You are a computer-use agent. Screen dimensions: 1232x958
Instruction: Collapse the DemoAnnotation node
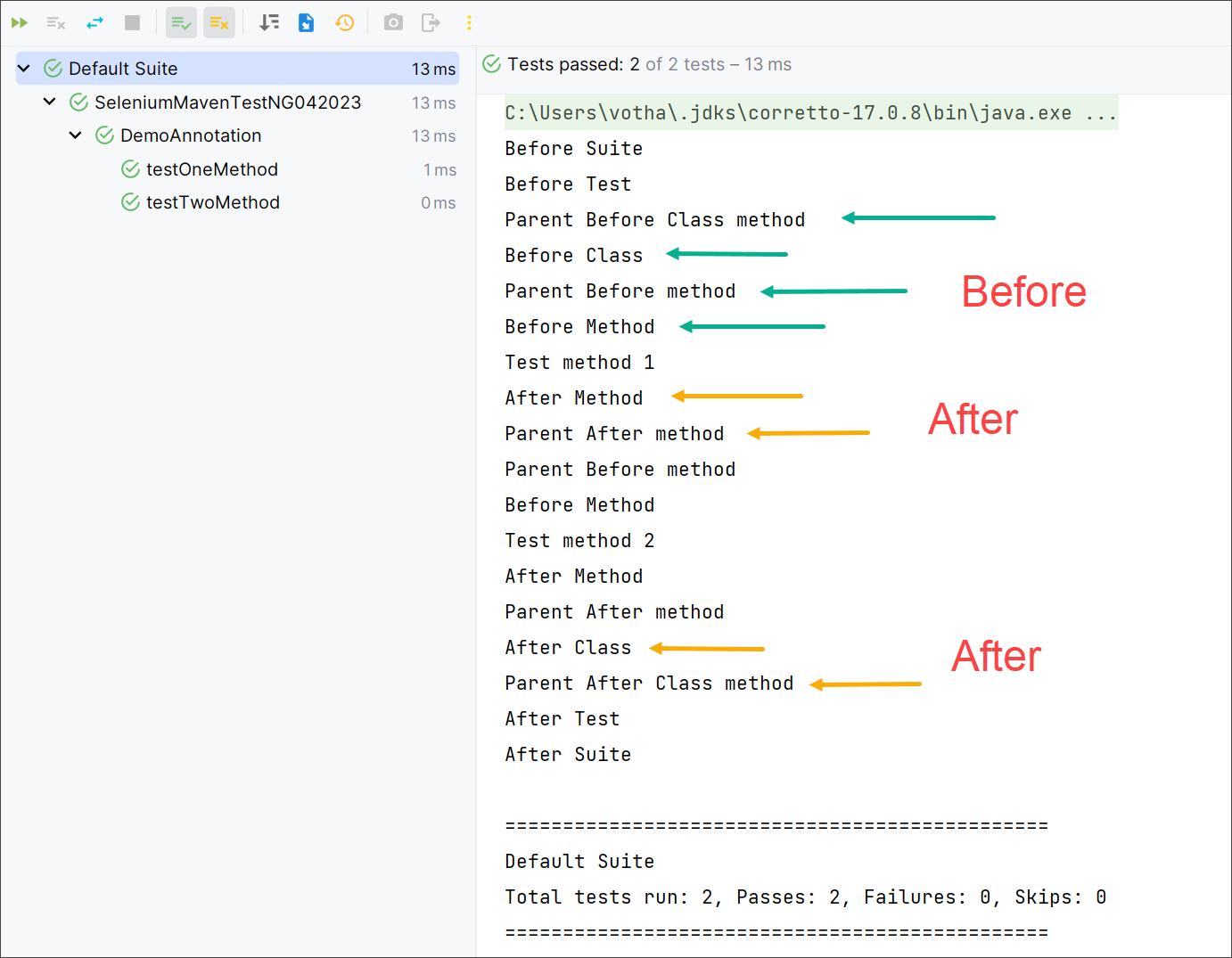point(76,135)
